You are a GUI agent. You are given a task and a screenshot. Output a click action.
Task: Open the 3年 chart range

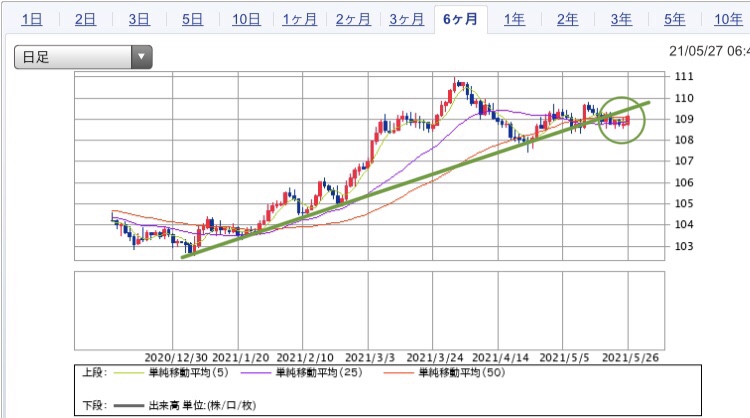coord(621,20)
